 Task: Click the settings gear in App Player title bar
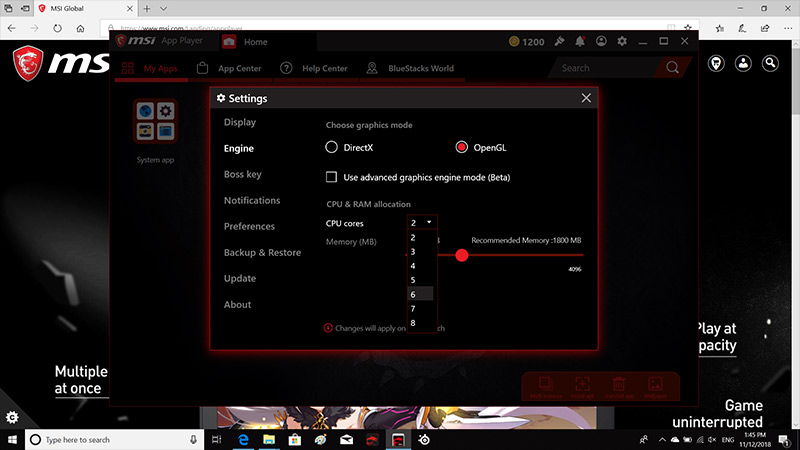pyautogui.click(x=621, y=42)
